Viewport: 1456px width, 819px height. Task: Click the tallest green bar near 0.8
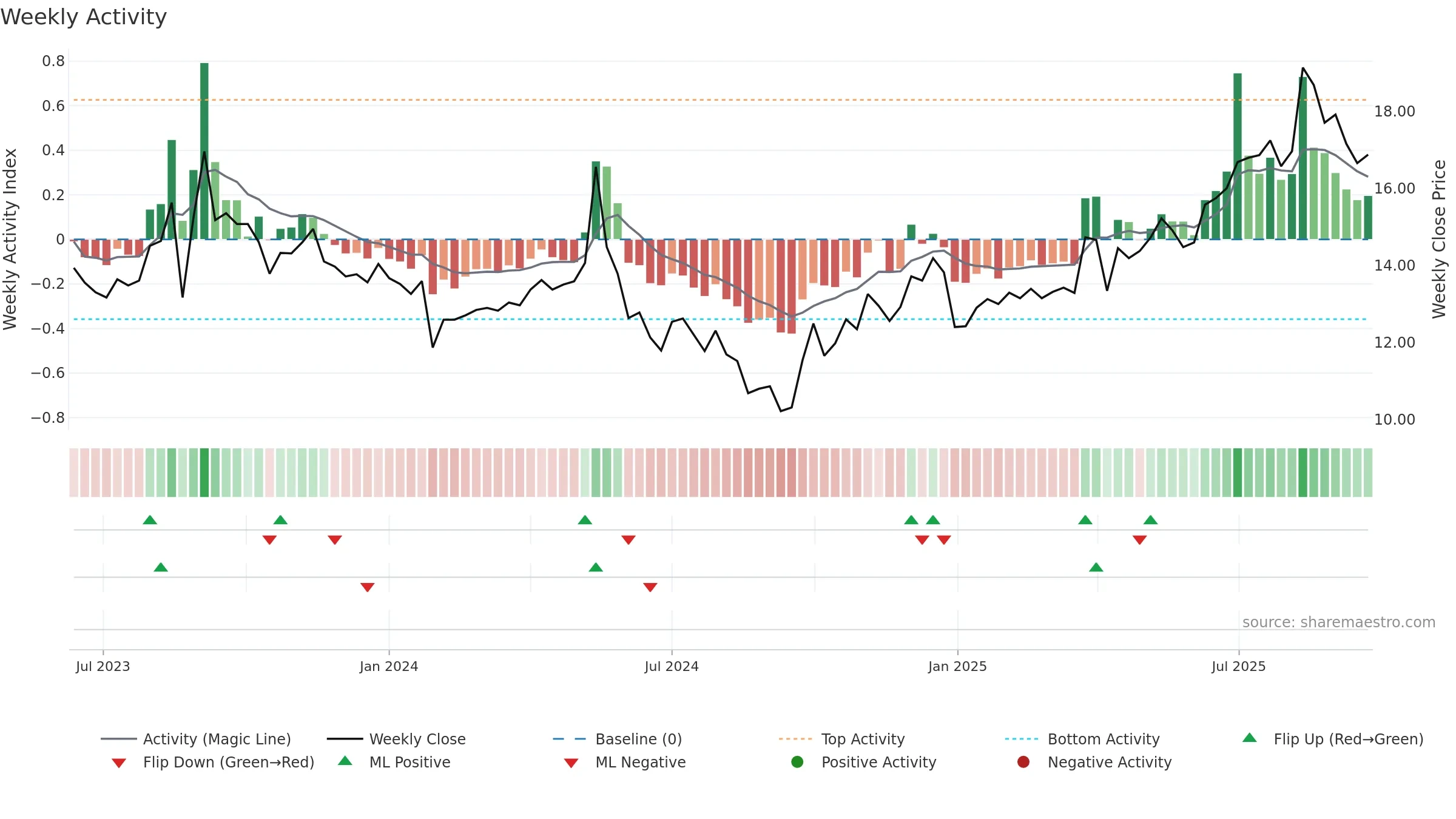pos(204,151)
